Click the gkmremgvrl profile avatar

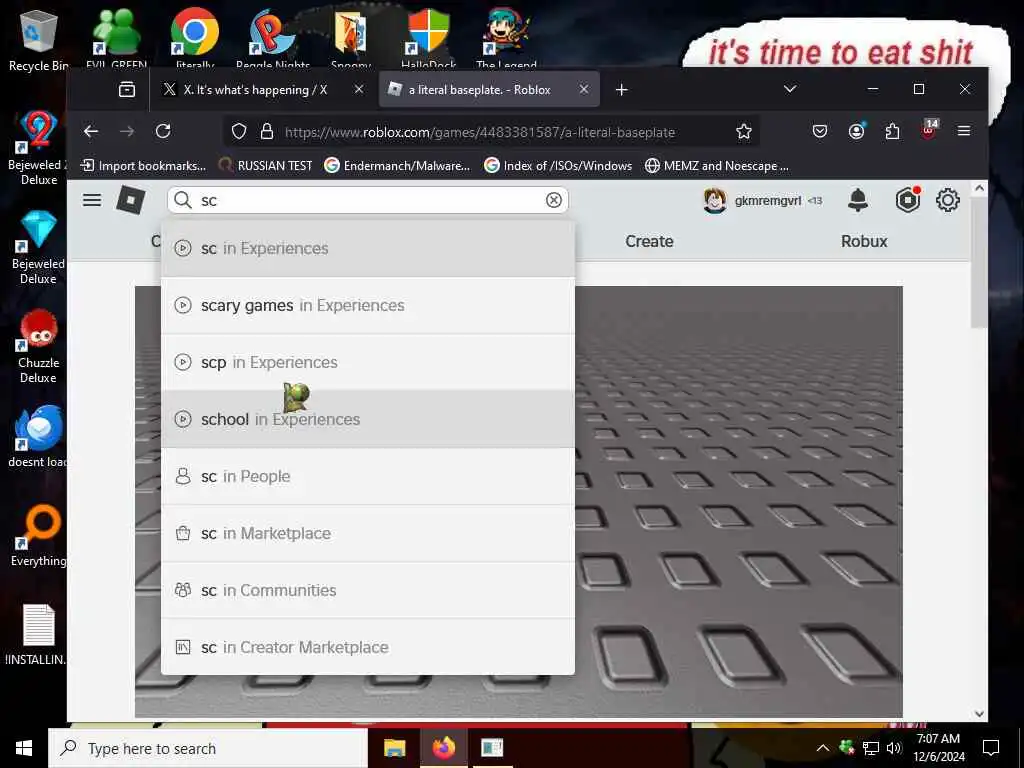click(714, 200)
